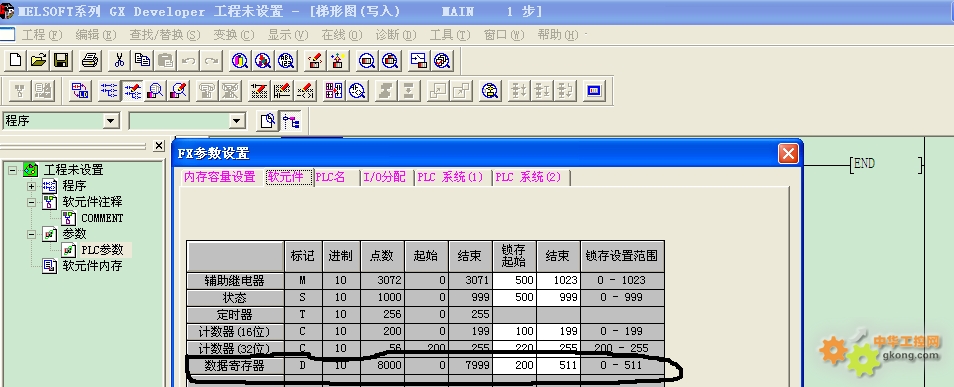The image size is (954, 387).
Task: Collapse the 参数 tree node
Action: coord(31,234)
